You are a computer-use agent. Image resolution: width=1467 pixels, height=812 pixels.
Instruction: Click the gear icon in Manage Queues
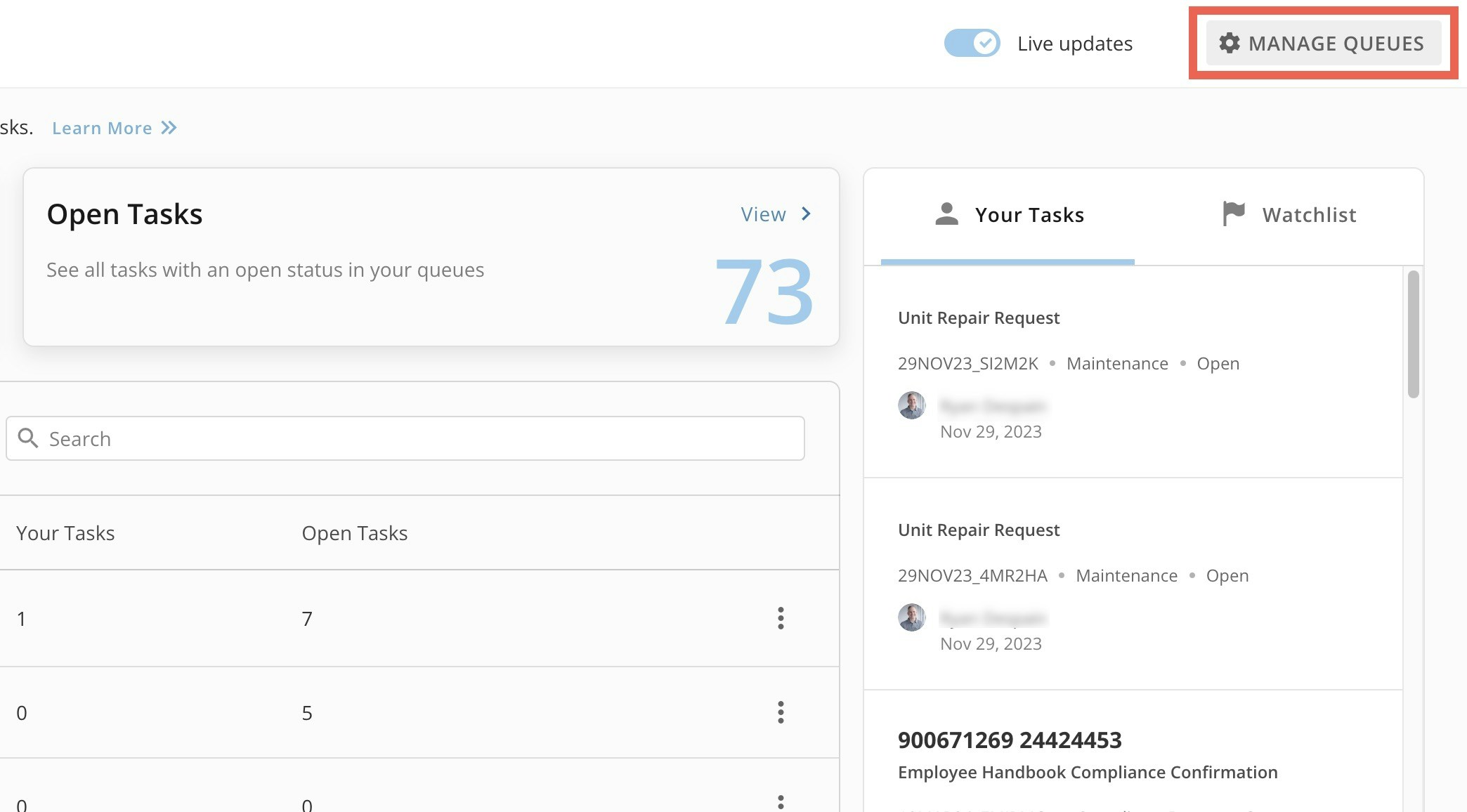pos(1229,43)
